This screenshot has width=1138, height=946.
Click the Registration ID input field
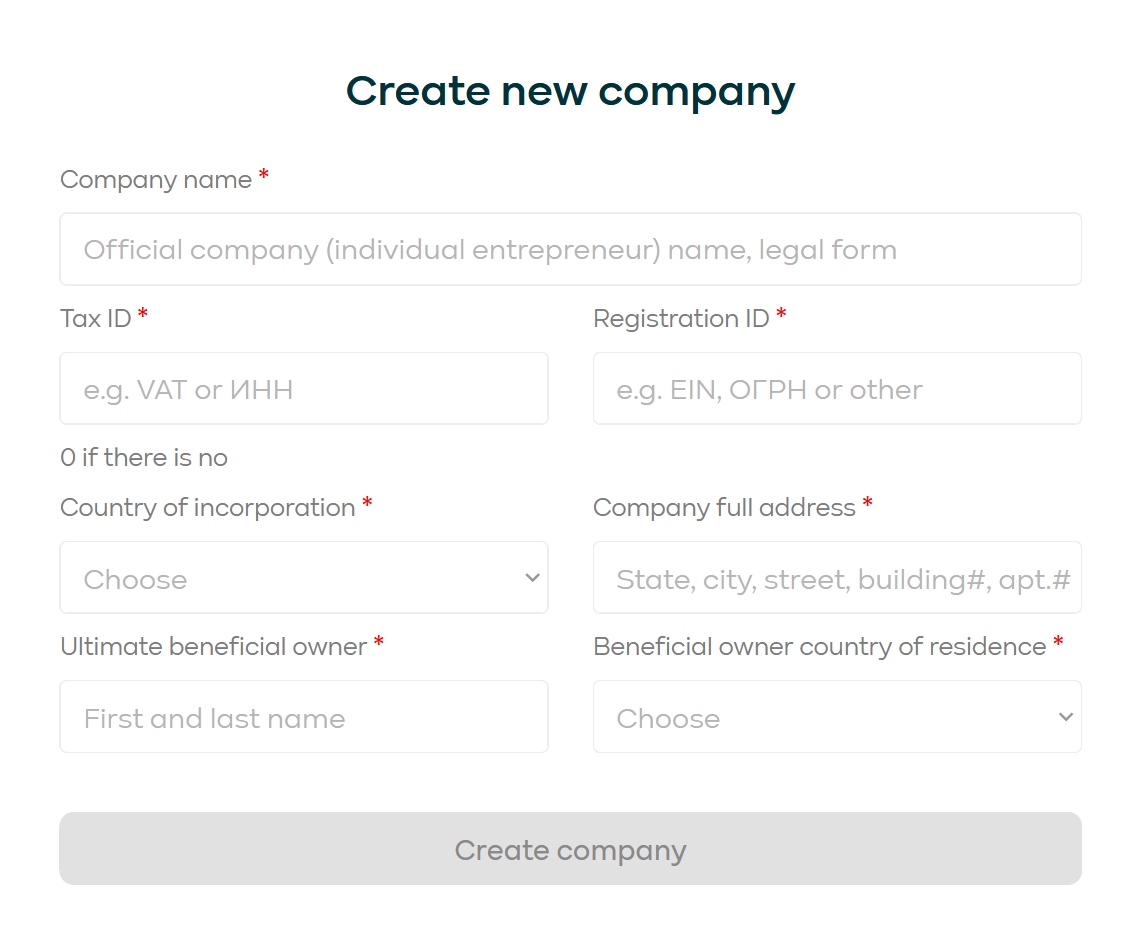(837, 389)
